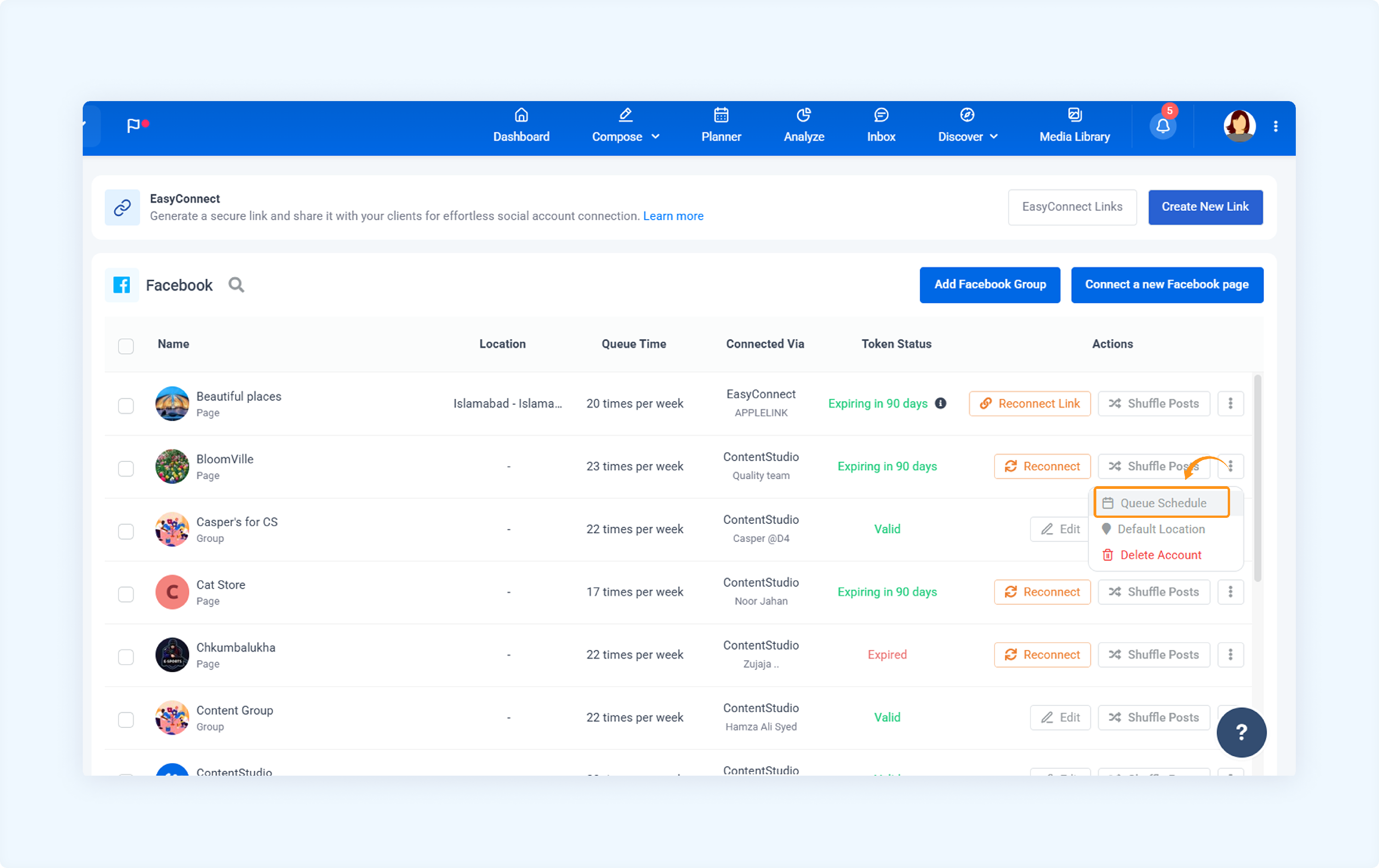Click the Token Status column header
This screenshot has height=868, width=1379.
tap(896, 344)
